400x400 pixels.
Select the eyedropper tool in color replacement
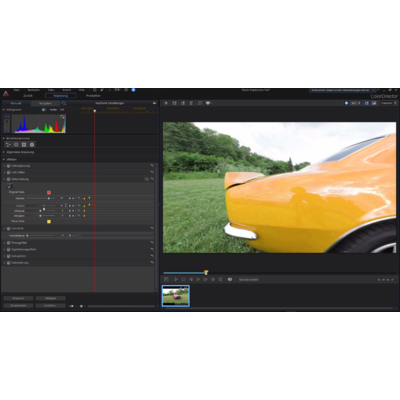tap(10, 186)
